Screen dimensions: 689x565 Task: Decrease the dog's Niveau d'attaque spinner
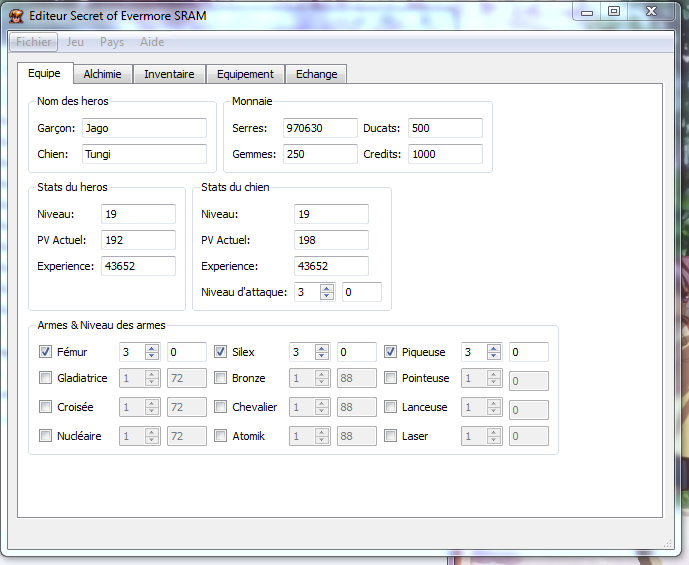click(x=327, y=296)
